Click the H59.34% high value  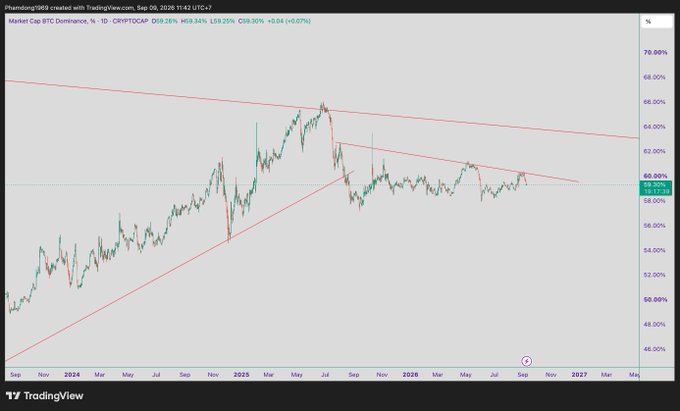(194, 21)
